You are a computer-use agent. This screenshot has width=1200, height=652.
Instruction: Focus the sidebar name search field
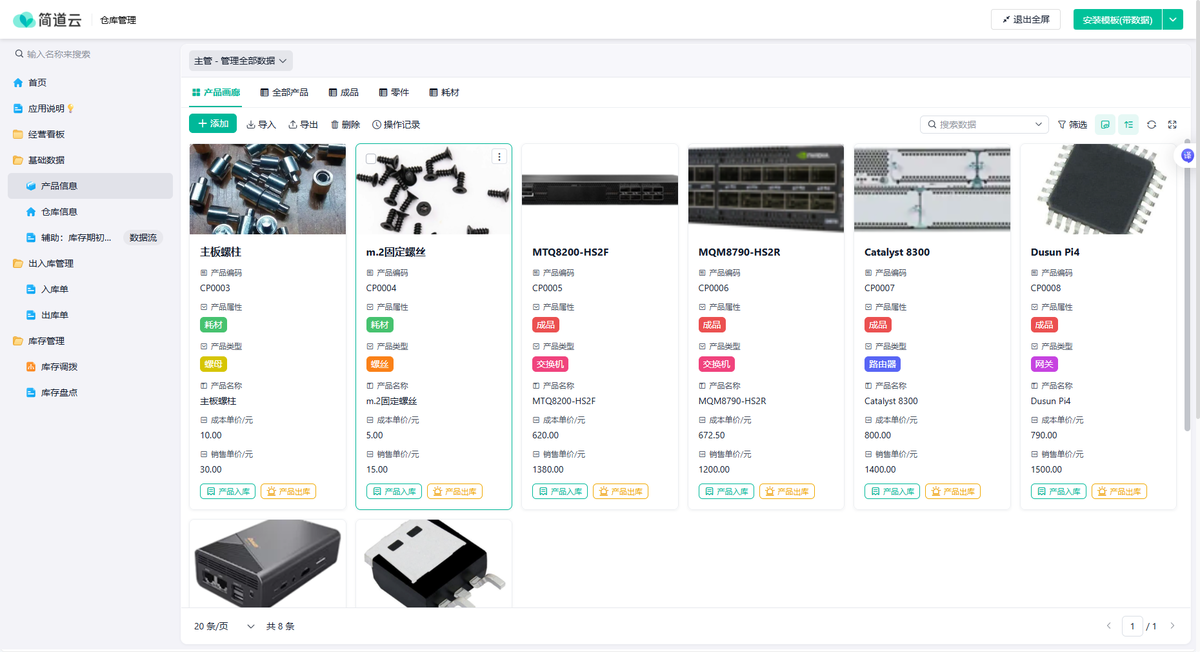(x=90, y=54)
